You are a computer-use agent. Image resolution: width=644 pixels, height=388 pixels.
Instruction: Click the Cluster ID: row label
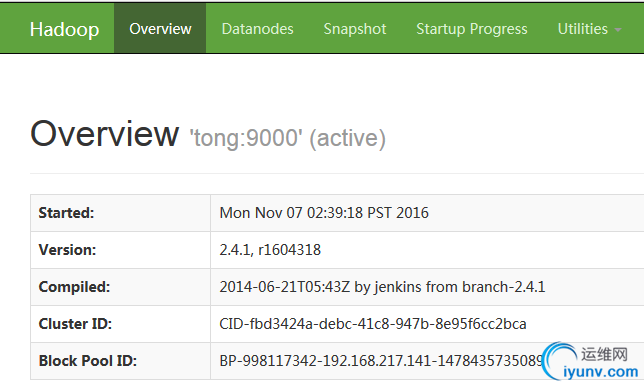tap(75, 324)
